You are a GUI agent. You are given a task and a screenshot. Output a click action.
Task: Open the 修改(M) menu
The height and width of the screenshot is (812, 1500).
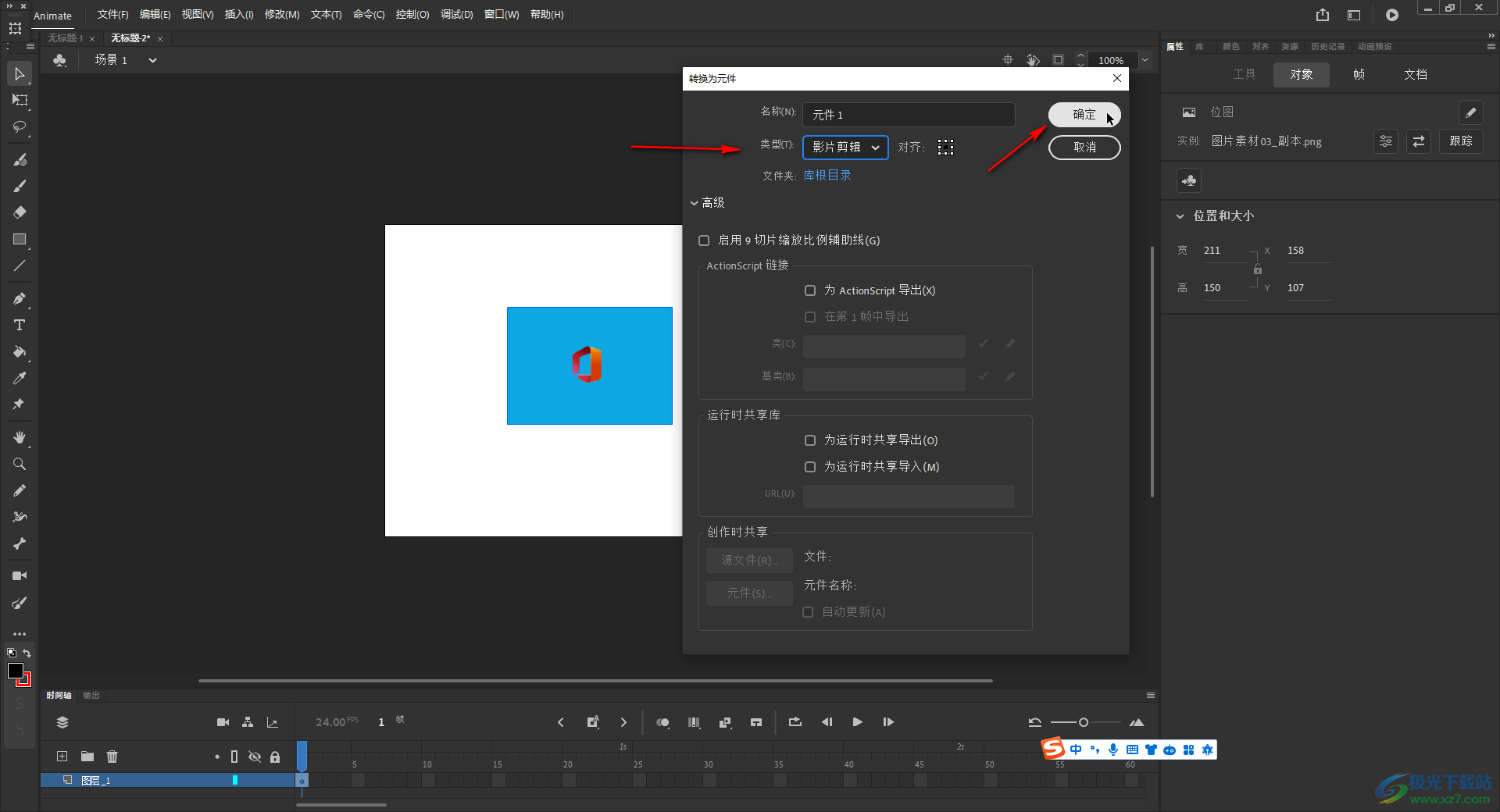coord(282,15)
